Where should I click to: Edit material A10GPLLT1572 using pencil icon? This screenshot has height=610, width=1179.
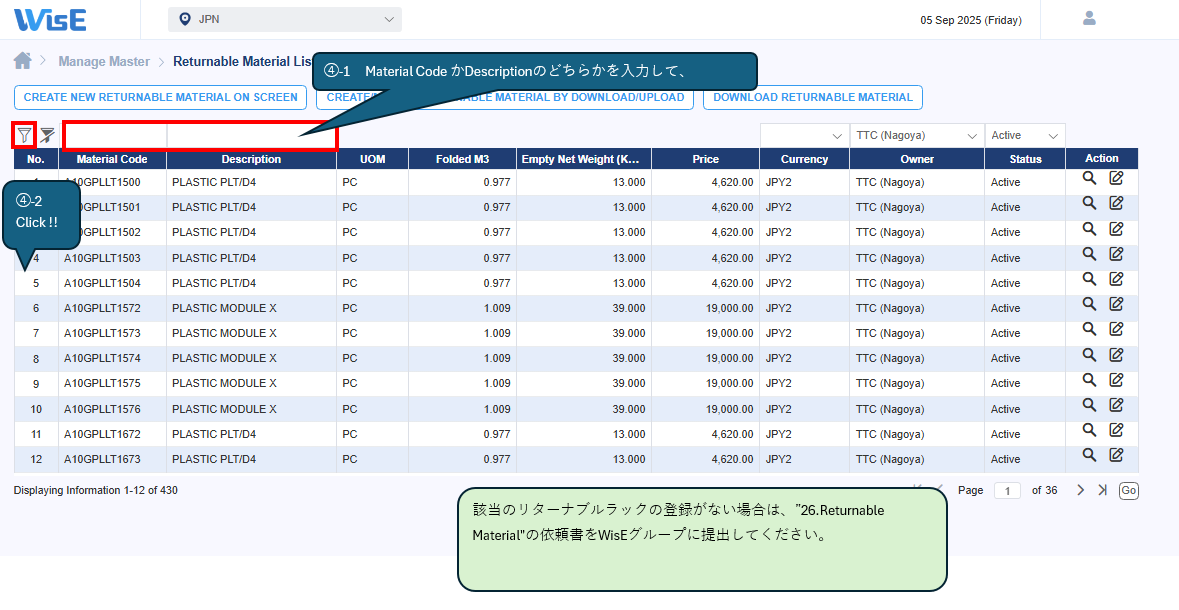tap(1116, 305)
